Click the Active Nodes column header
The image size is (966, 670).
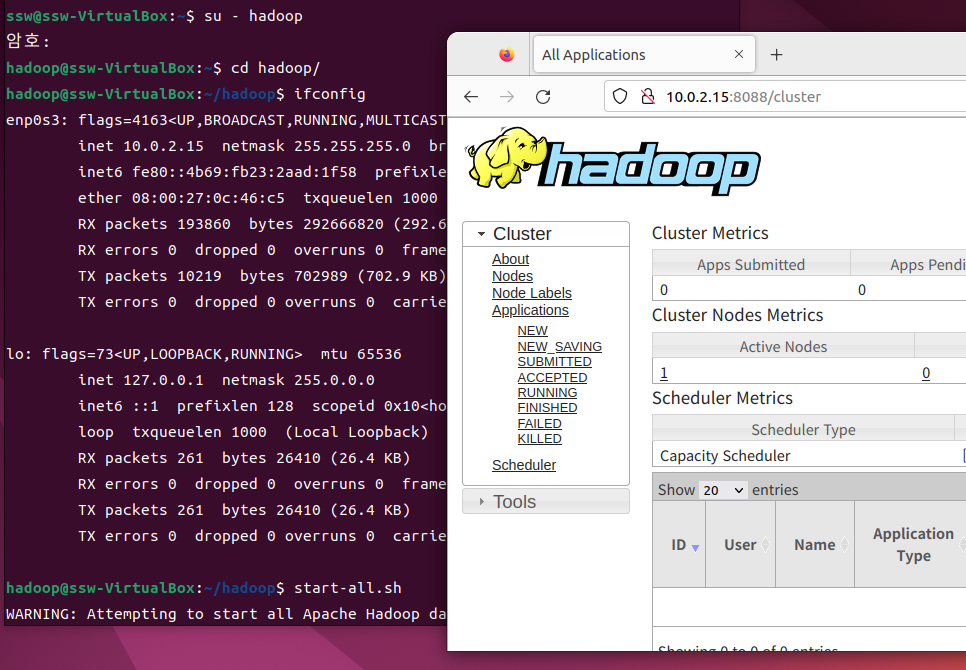pos(783,347)
